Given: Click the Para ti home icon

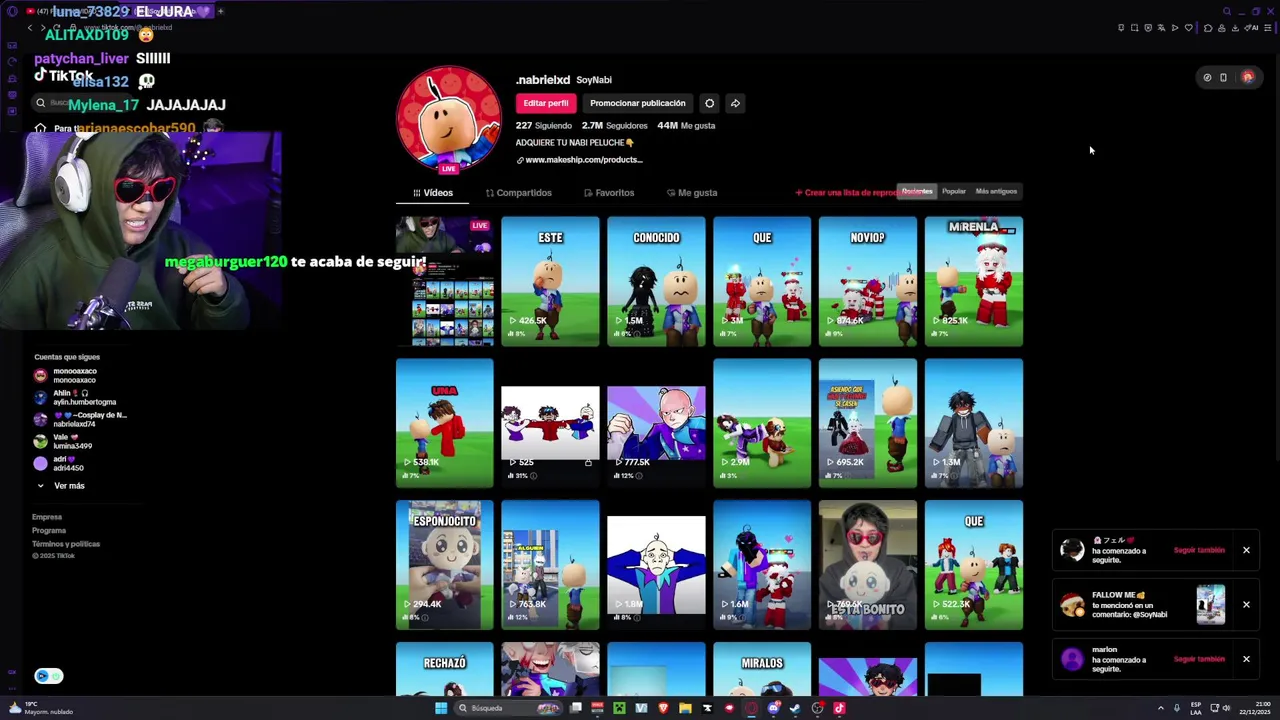Looking at the screenshot, I should pos(40,128).
